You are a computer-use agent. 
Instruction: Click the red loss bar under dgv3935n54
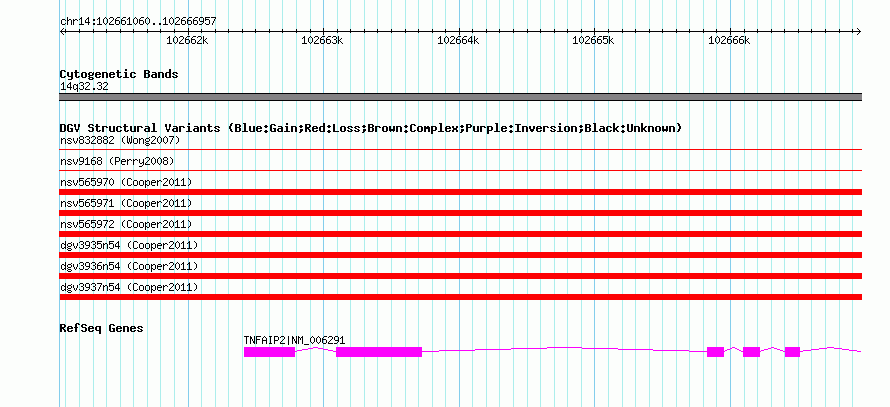(460, 255)
